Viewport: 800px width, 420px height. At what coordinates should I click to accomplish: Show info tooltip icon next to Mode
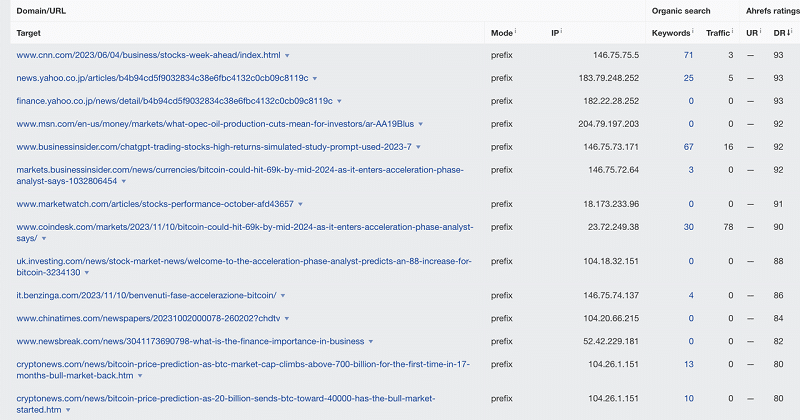tap(515, 31)
